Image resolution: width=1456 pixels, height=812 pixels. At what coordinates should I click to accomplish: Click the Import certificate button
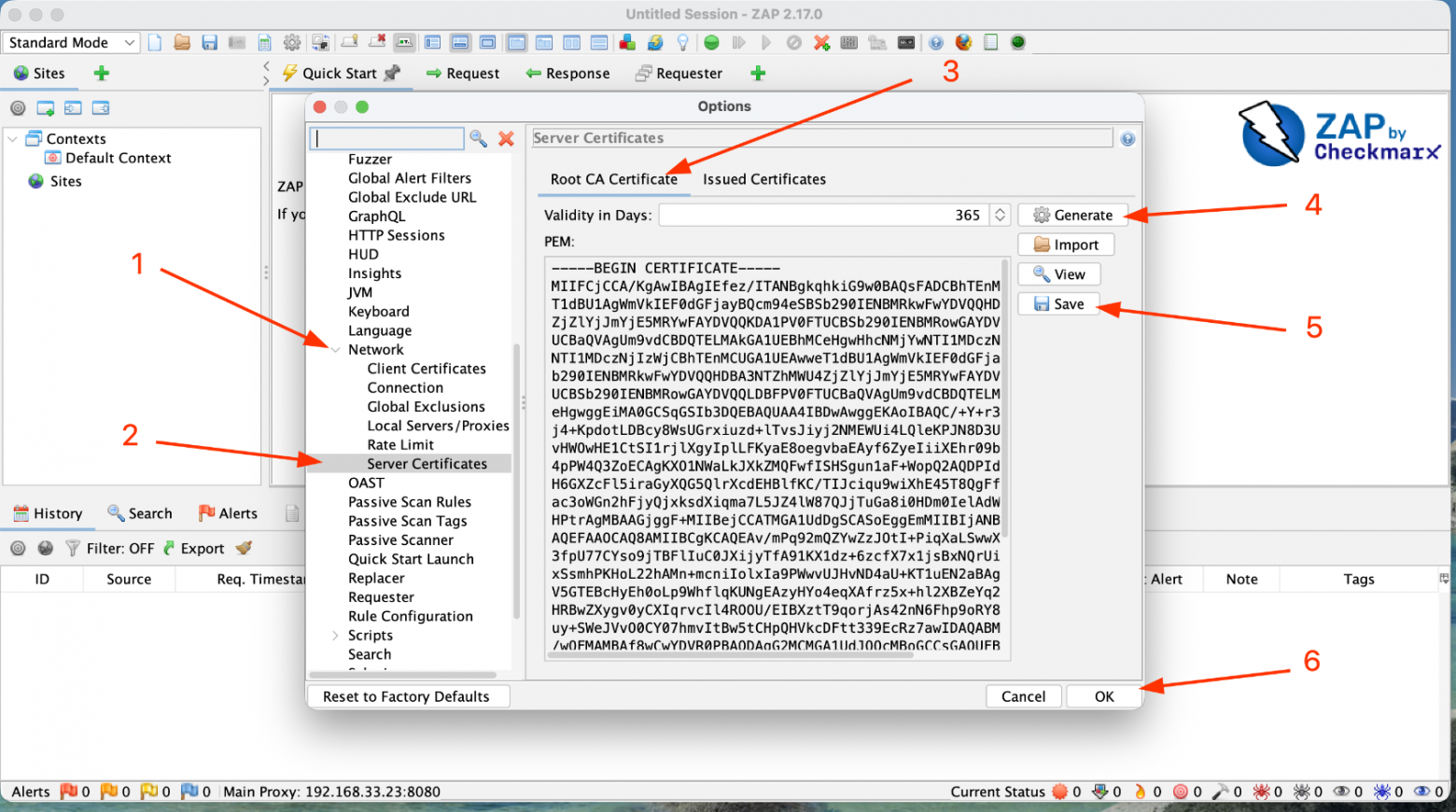[x=1066, y=245]
